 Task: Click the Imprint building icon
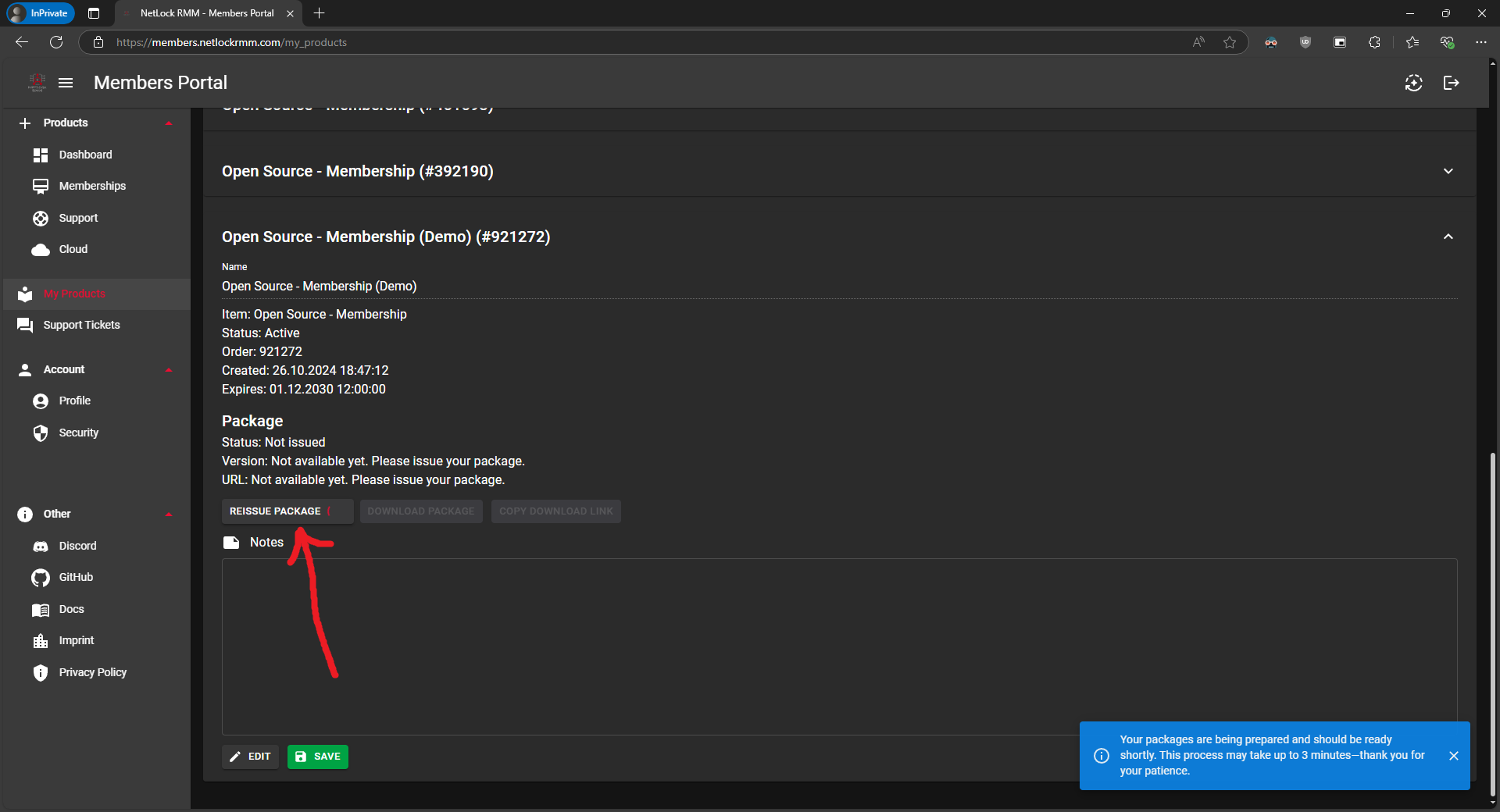click(41, 640)
